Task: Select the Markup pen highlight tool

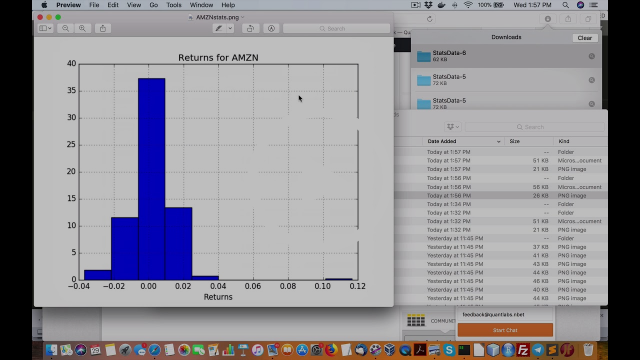Action: (219, 29)
